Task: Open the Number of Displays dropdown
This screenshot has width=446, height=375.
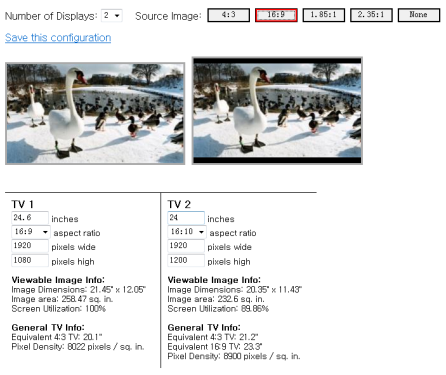Action: (112, 16)
